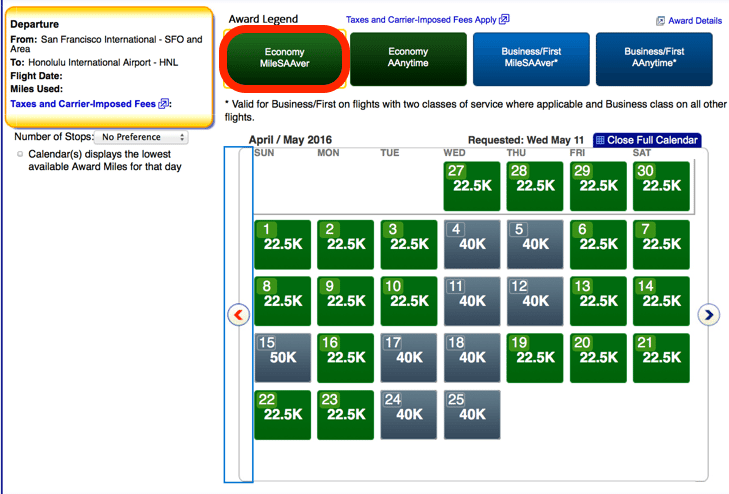Click the Flight Date label

36,76
